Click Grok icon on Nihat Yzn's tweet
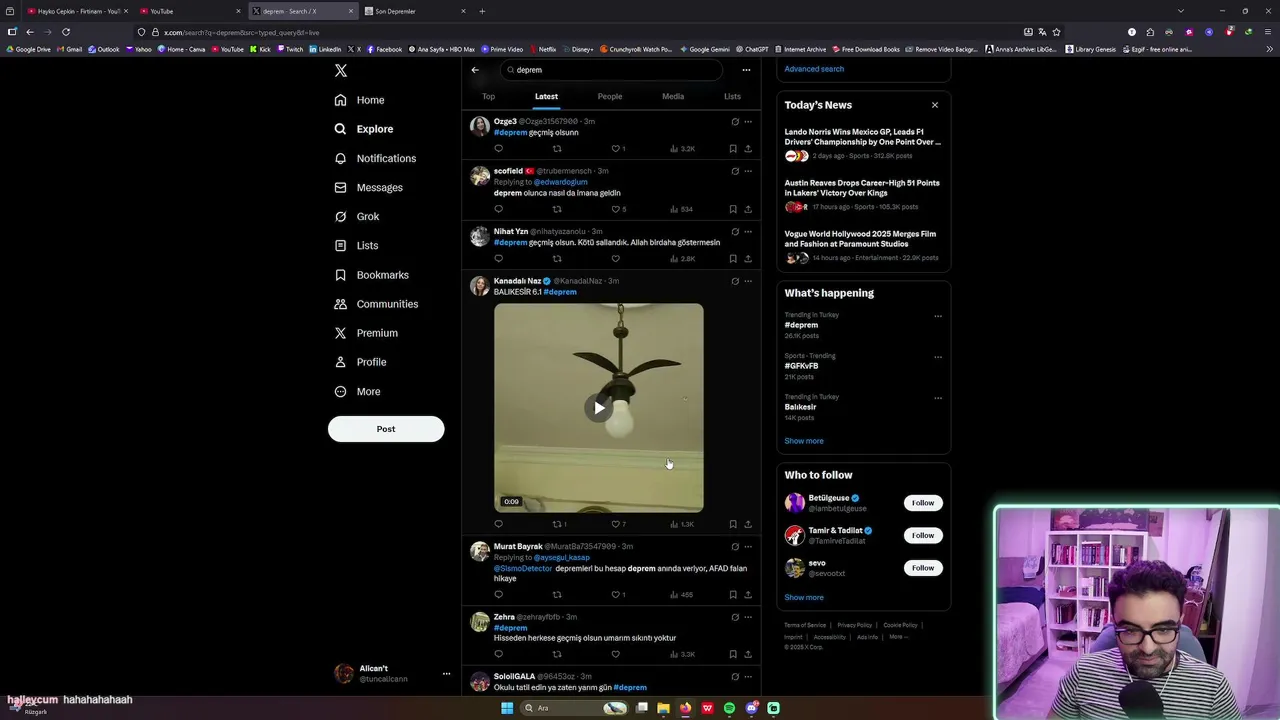The image size is (1280, 720). (735, 232)
